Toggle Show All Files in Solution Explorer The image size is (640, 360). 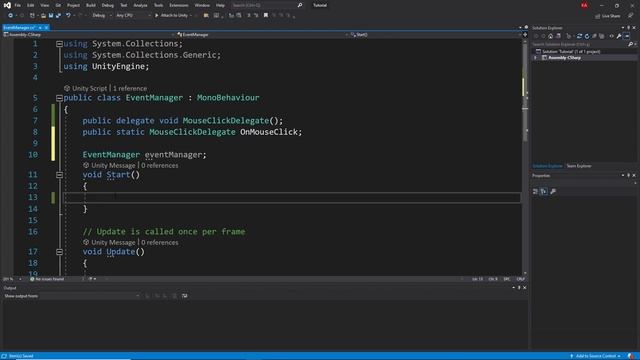coord(602,36)
